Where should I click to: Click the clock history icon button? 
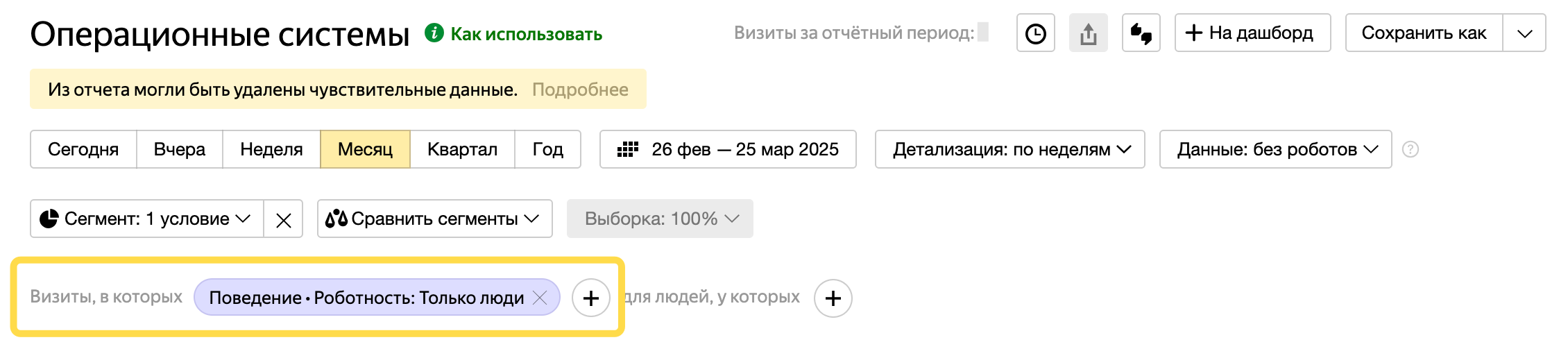point(1035,33)
